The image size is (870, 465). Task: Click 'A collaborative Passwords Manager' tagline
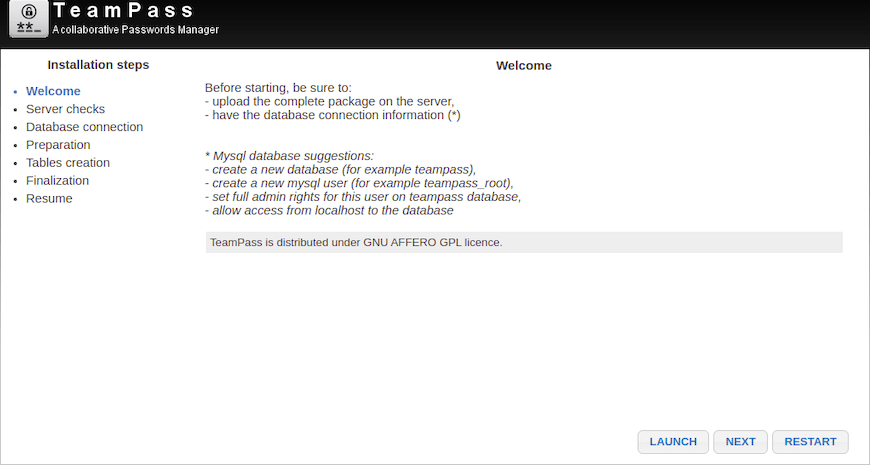(135, 29)
